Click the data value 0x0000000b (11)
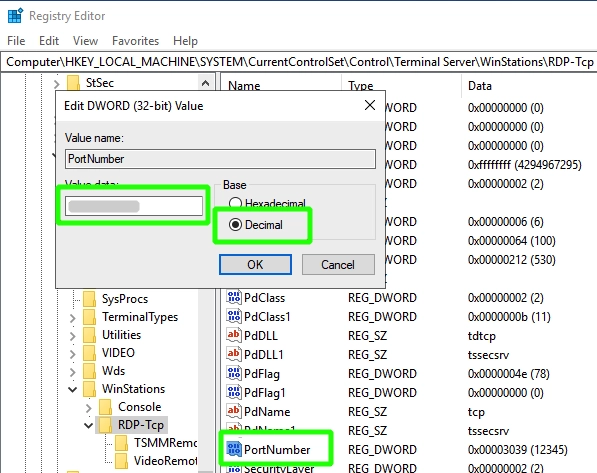This screenshot has width=597, height=473. coord(509,317)
